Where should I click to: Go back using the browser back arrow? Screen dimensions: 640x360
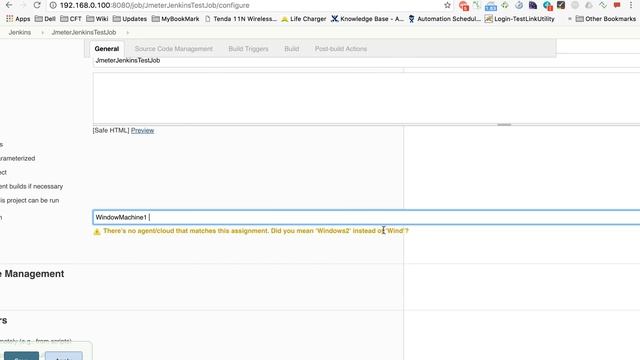coord(9,5)
